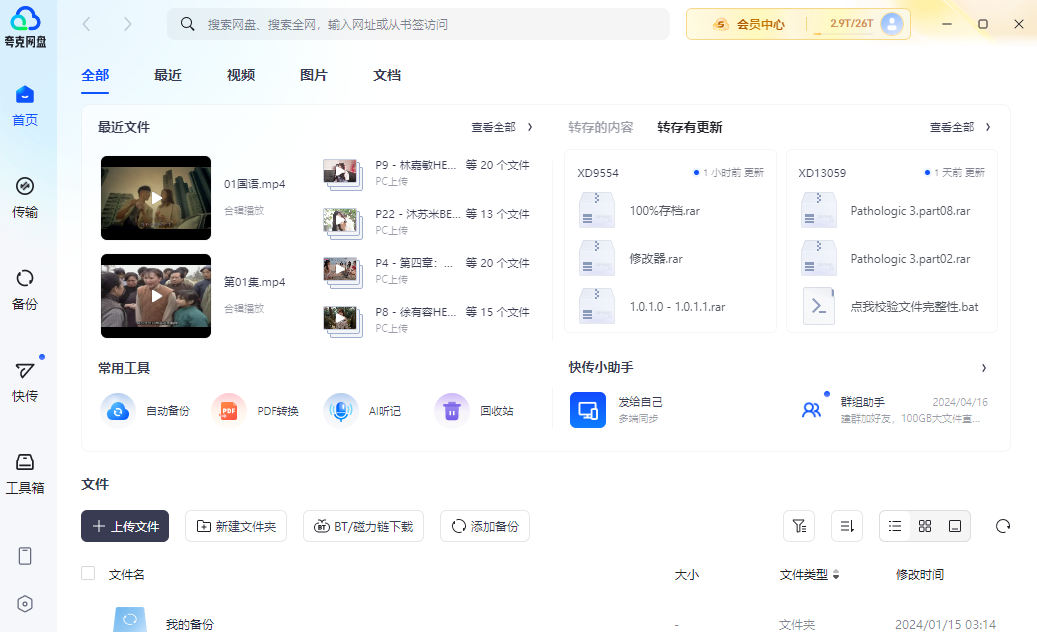Open the 回收站 recycle bin
Screen dimensions: 1037x632
(x=452, y=410)
